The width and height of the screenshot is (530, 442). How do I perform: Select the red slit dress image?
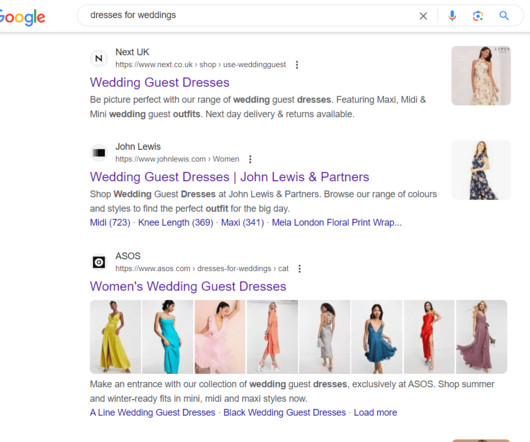tap(429, 337)
